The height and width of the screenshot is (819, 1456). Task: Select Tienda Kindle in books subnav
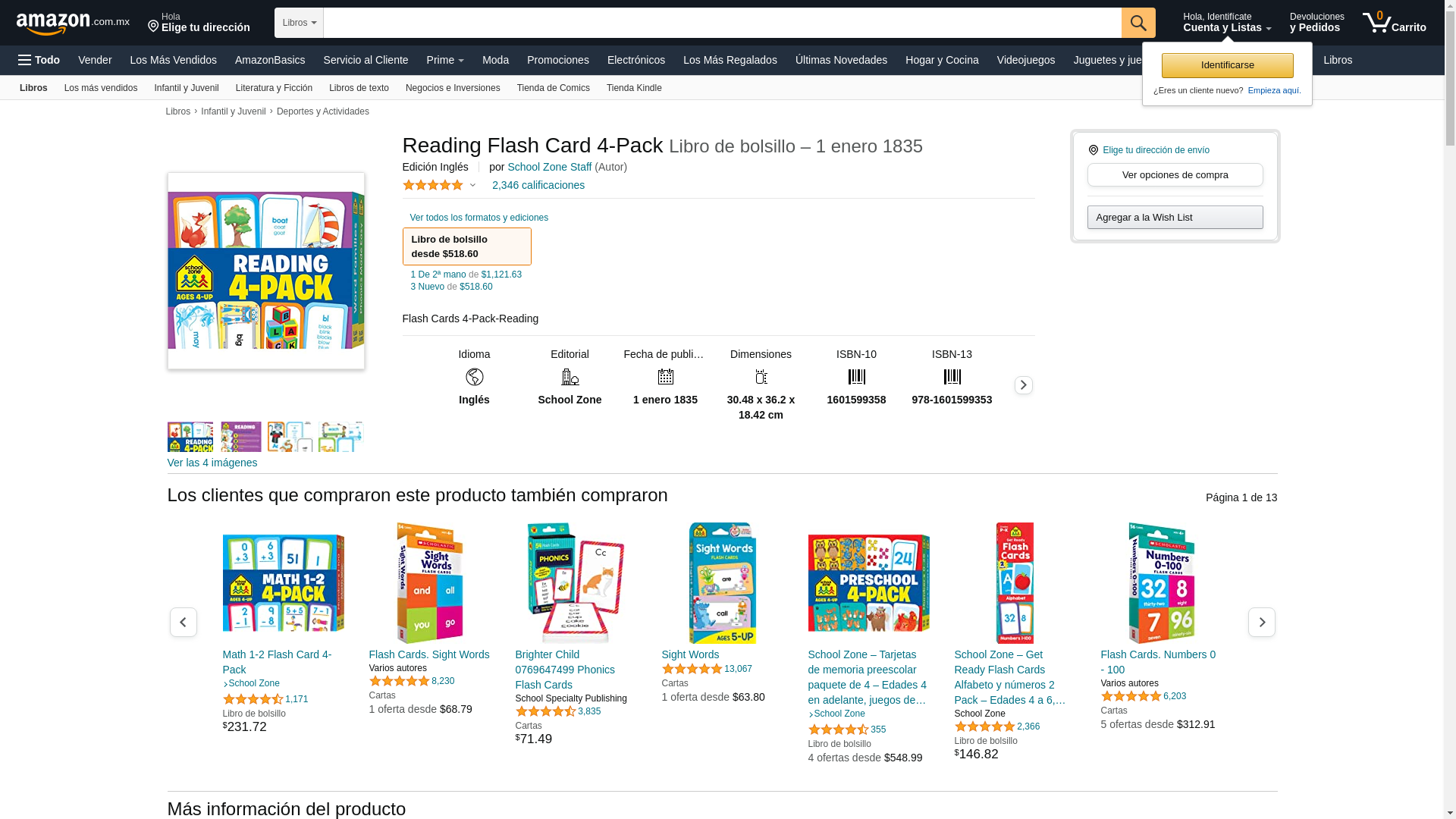tap(634, 88)
